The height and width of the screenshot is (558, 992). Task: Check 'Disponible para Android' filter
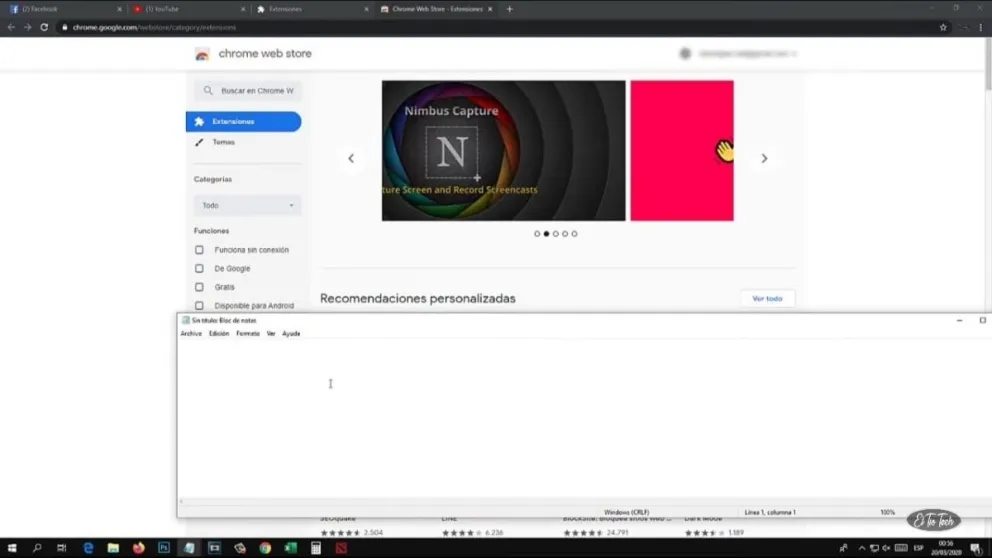[x=199, y=306]
